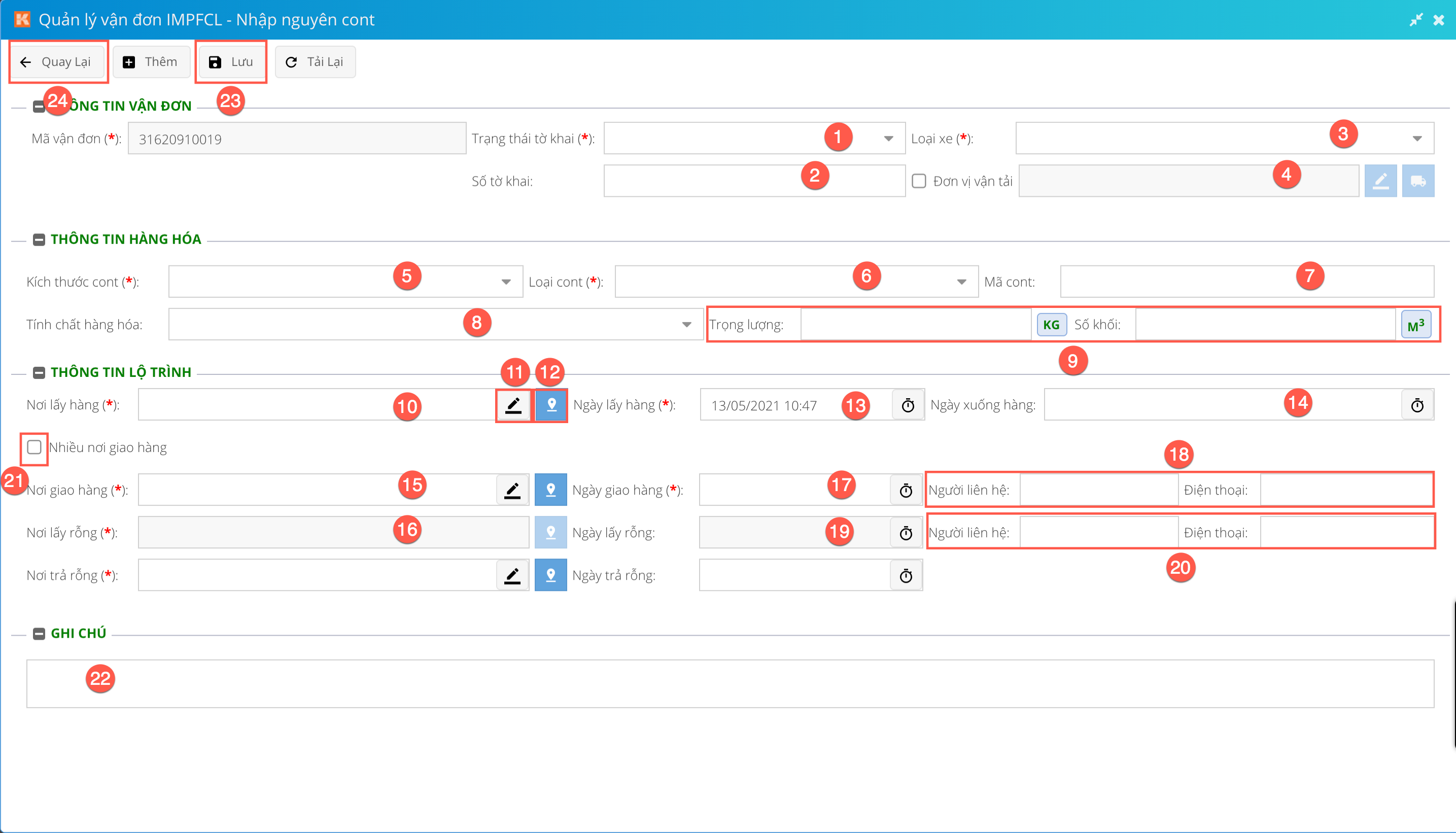
Task: Click the Thêm toolbar button
Action: tap(151, 62)
